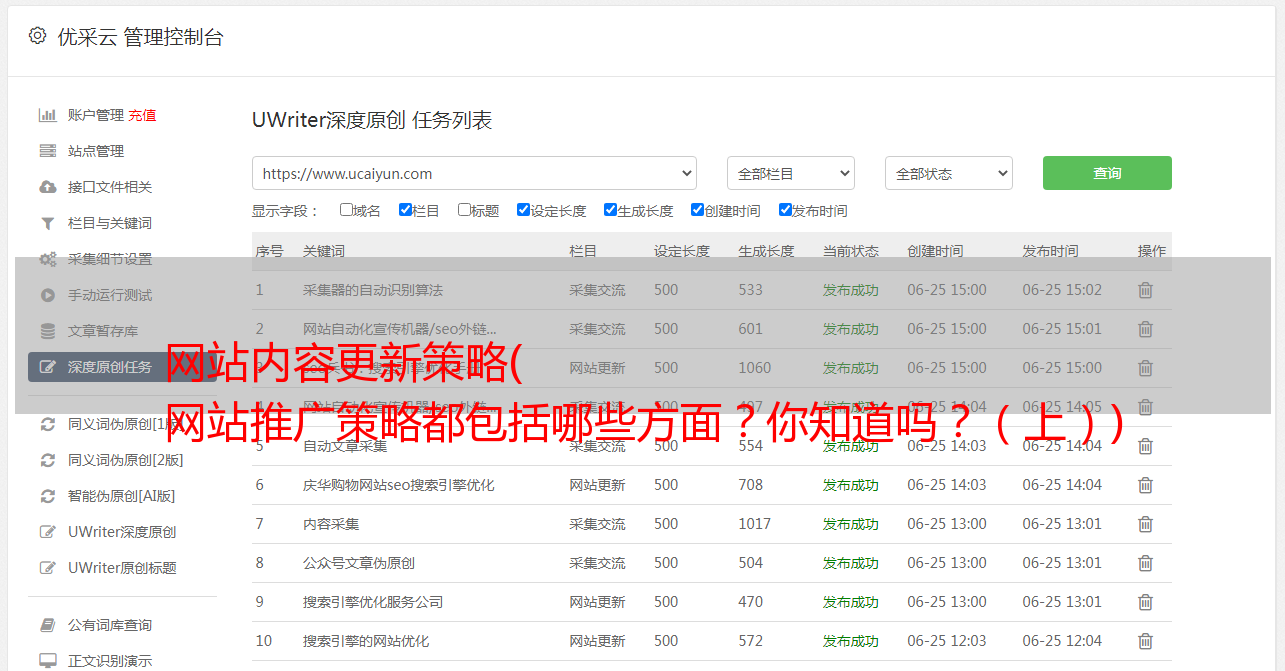Click the monitor icon for 正文识别演示
This screenshot has height=671, width=1285.
pyautogui.click(x=47, y=661)
